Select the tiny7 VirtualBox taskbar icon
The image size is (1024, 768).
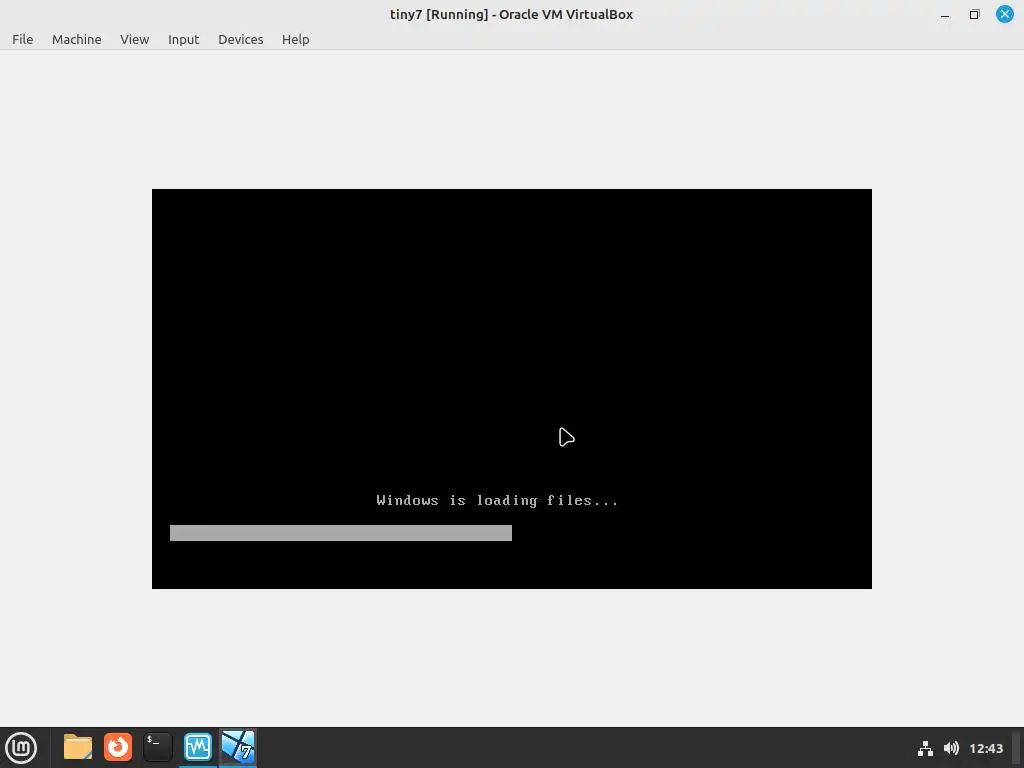[x=238, y=747]
